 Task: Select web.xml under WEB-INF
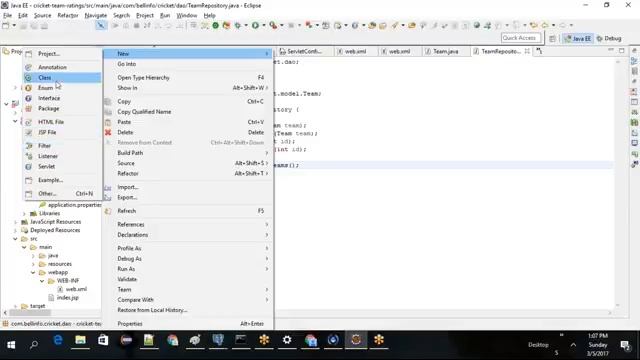pyautogui.click(x=72, y=289)
